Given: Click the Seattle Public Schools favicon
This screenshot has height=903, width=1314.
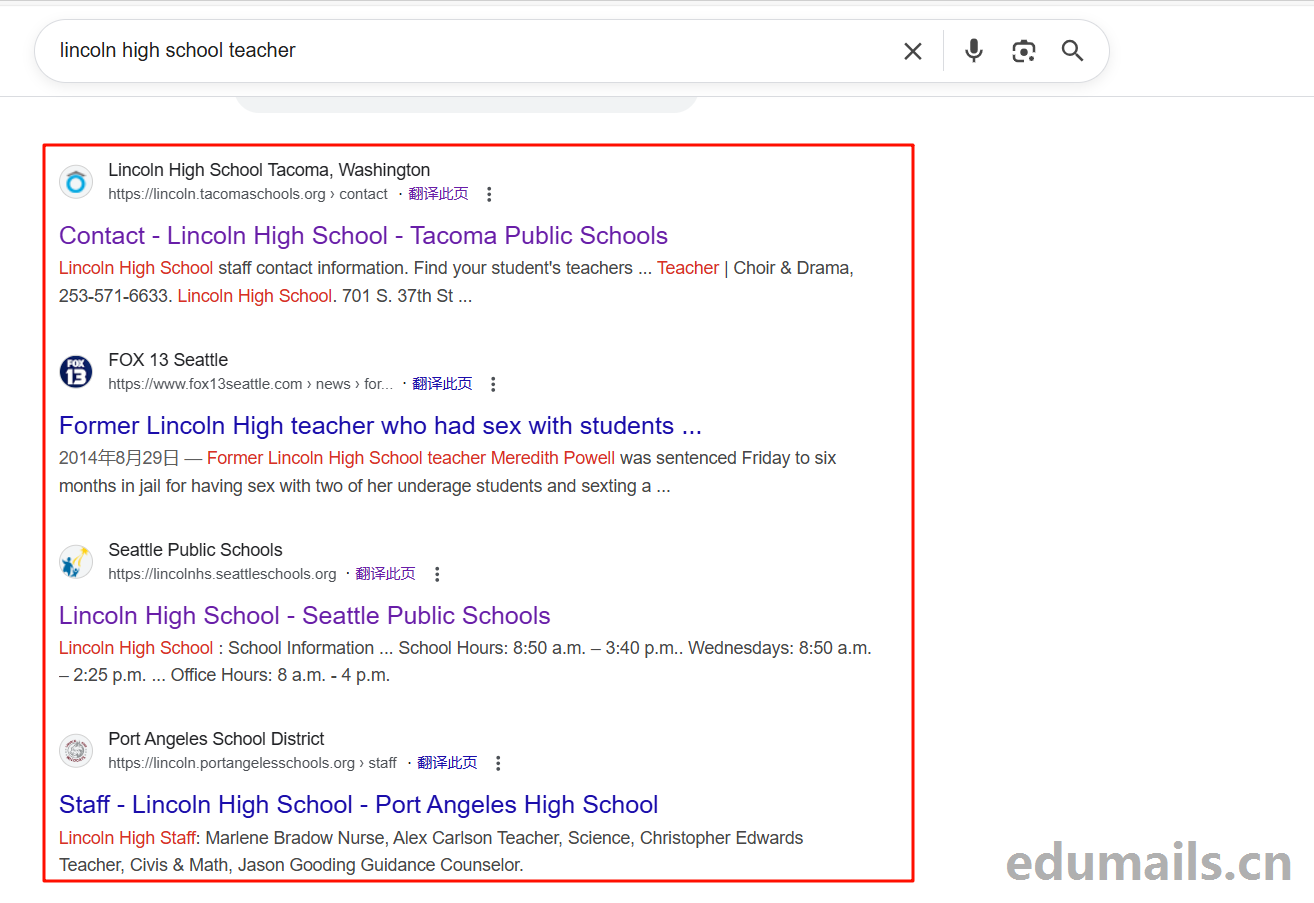Looking at the screenshot, I should 76,562.
